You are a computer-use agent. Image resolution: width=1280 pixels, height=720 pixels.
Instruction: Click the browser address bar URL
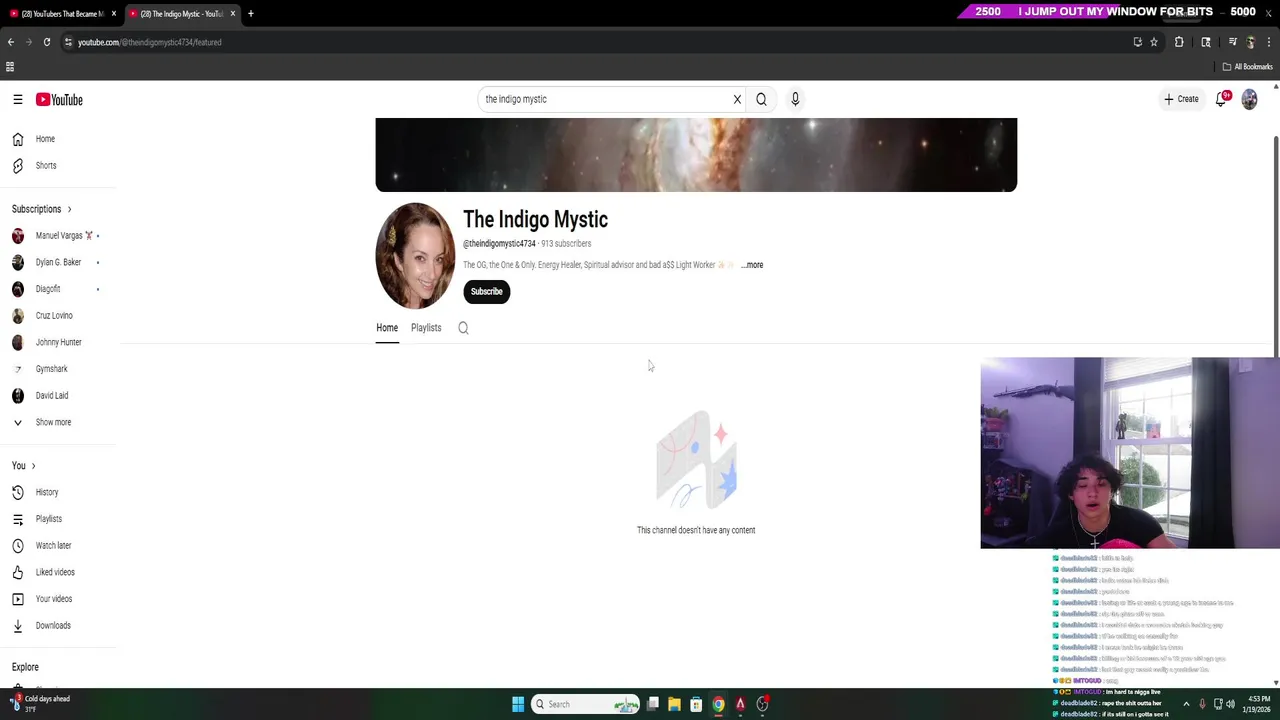(x=150, y=42)
